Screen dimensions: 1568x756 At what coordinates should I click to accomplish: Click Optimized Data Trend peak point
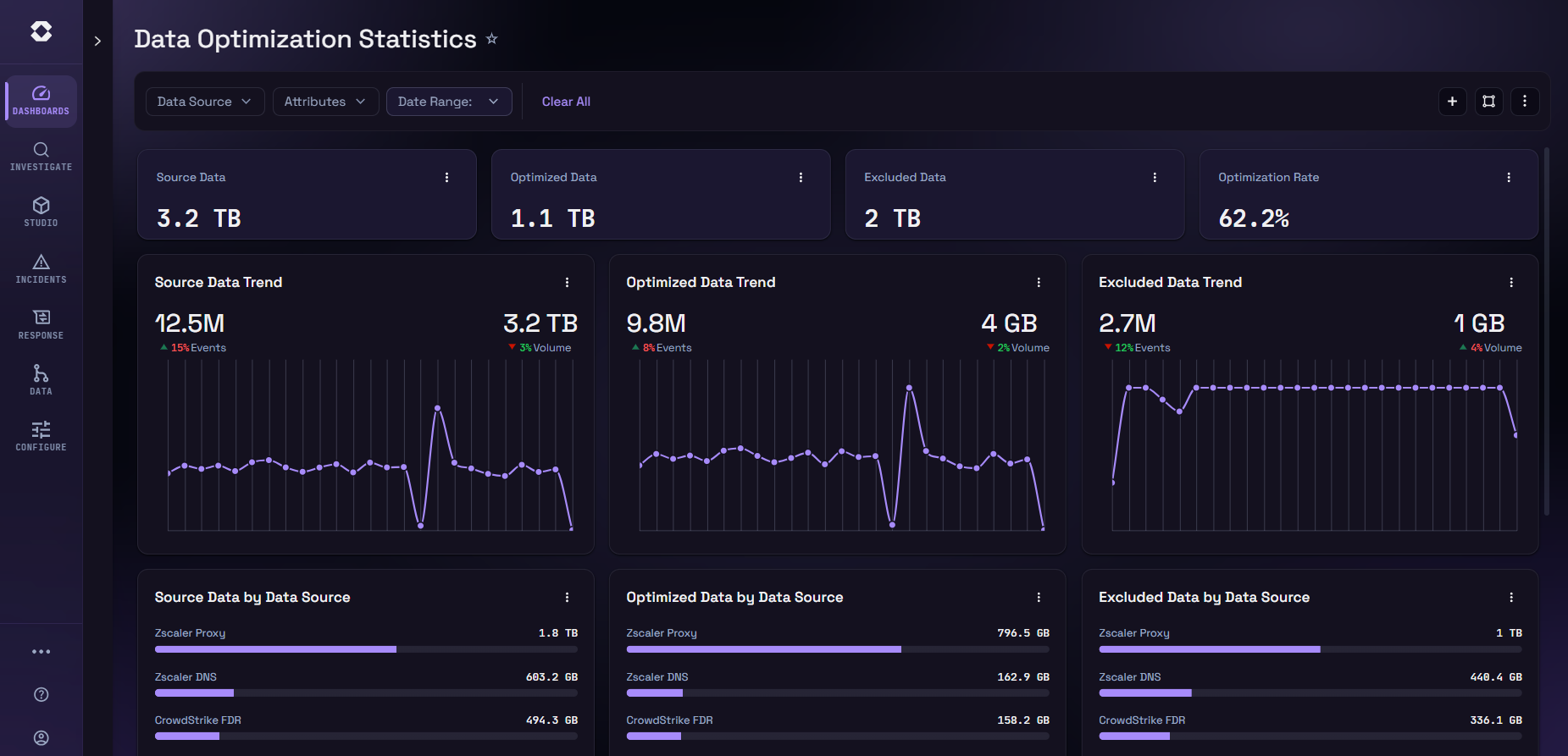click(909, 388)
